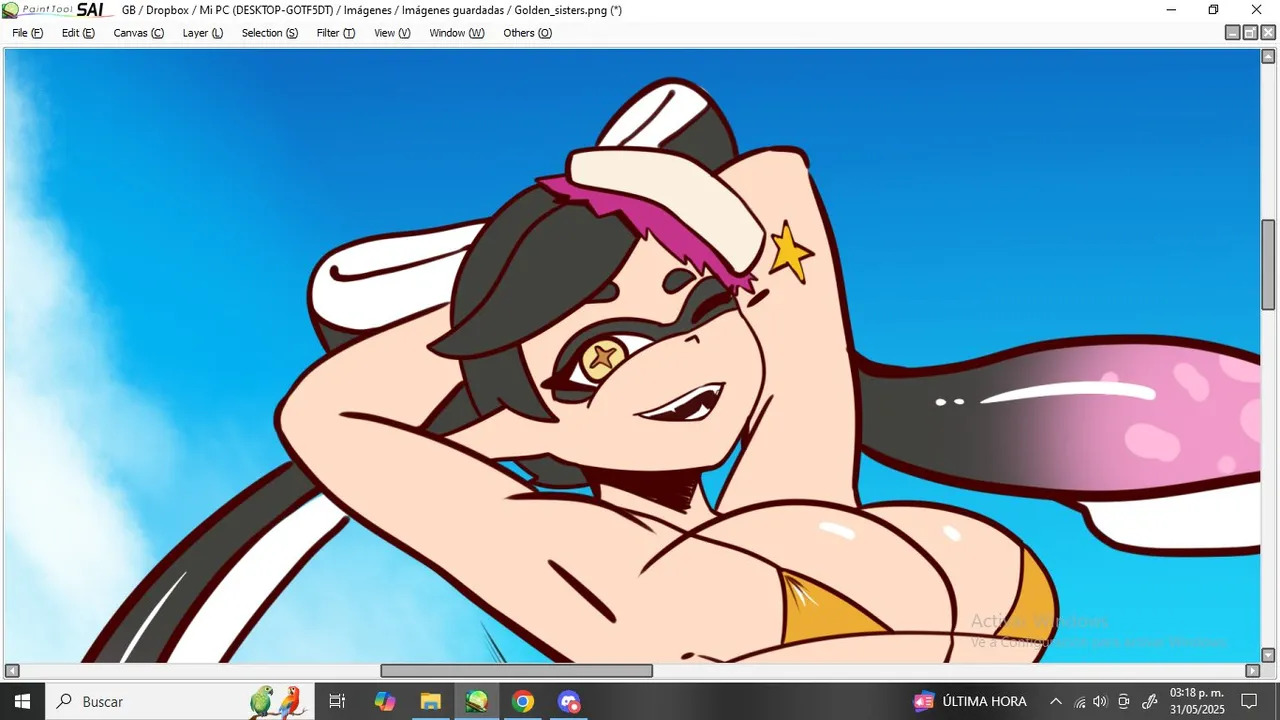The width and height of the screenshot is (1280, 720).
Task: Select the PaintTool SAI taskbar icon
Action: pos(476,701)
